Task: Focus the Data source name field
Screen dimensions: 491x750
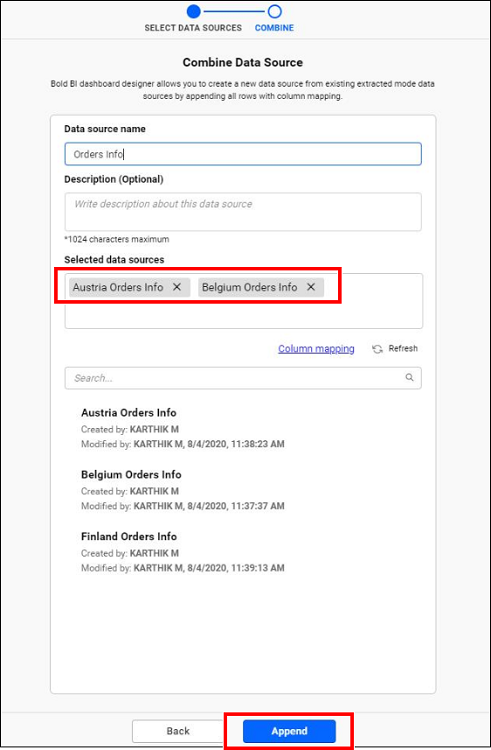Action: pyautogui.click(x=243, y=154)
